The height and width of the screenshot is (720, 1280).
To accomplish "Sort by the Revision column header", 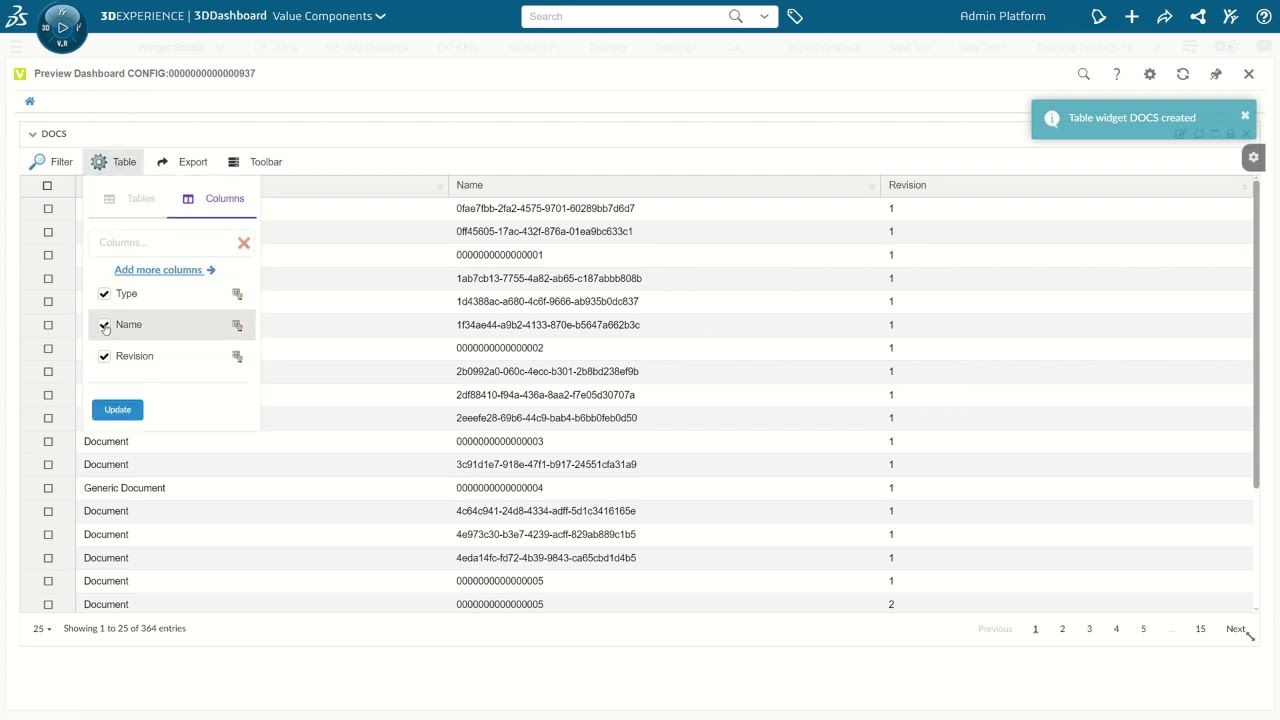I will tap(1067, 185).
